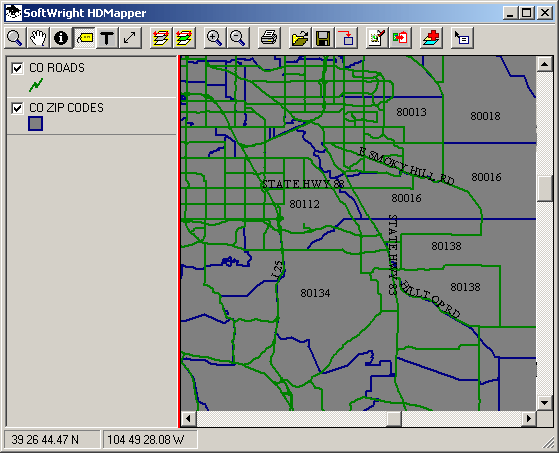Print the map with printer icon
Screen dimensions: 559x453
pos(269,38)
